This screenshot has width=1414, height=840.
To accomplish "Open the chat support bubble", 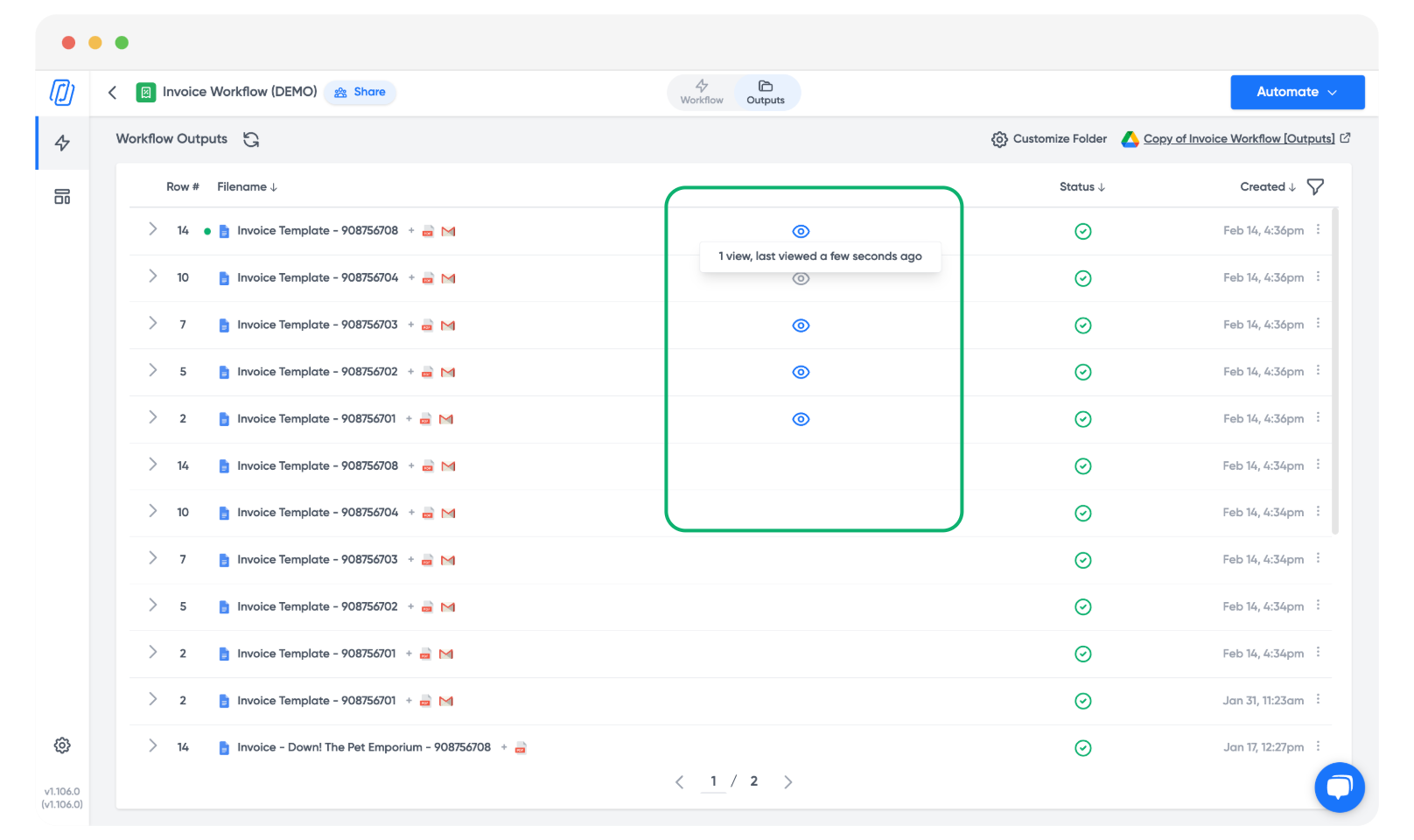I will tap(1339, 787).
